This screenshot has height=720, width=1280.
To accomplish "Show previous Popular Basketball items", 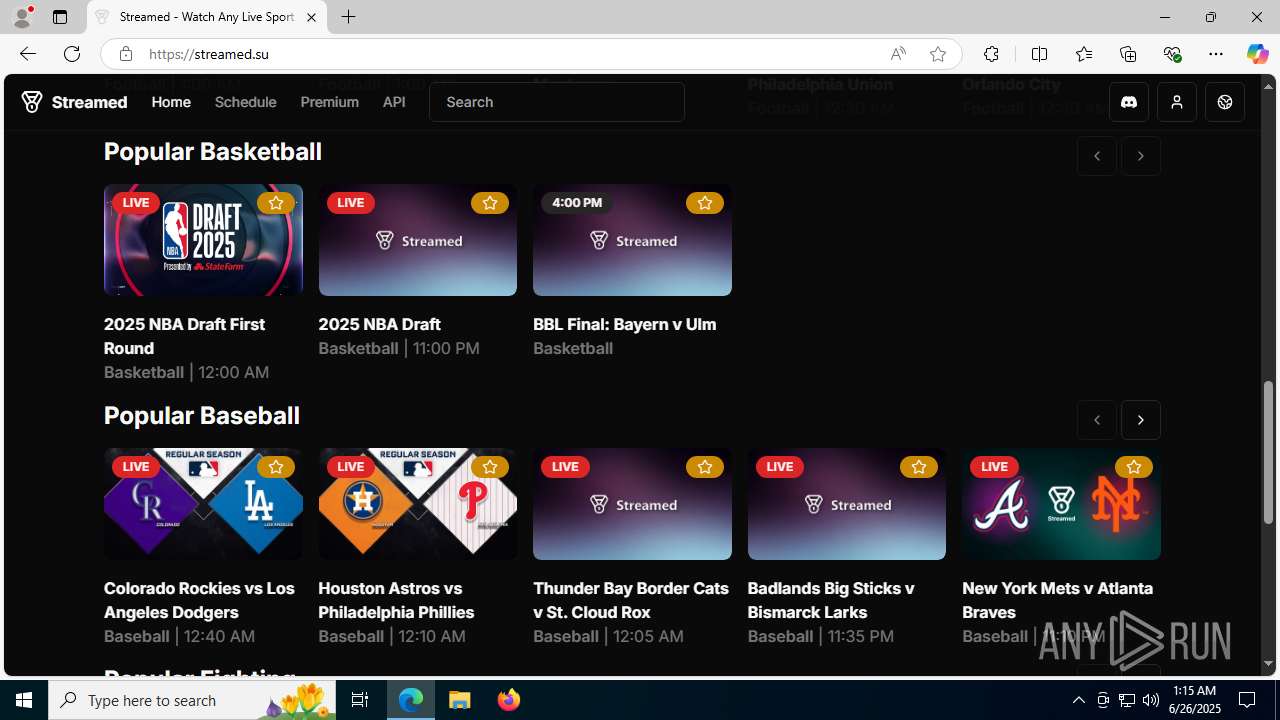I will [1097, 156].
